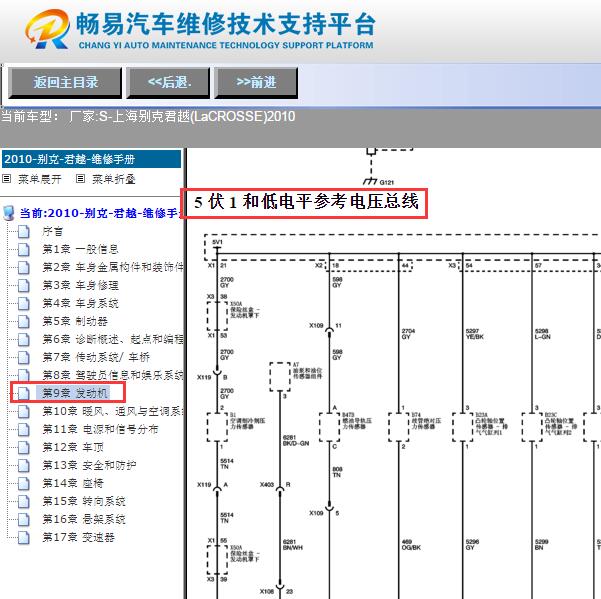
Task: Click the 6281 BK/D-GN wire label
Action: coord(296,440)
